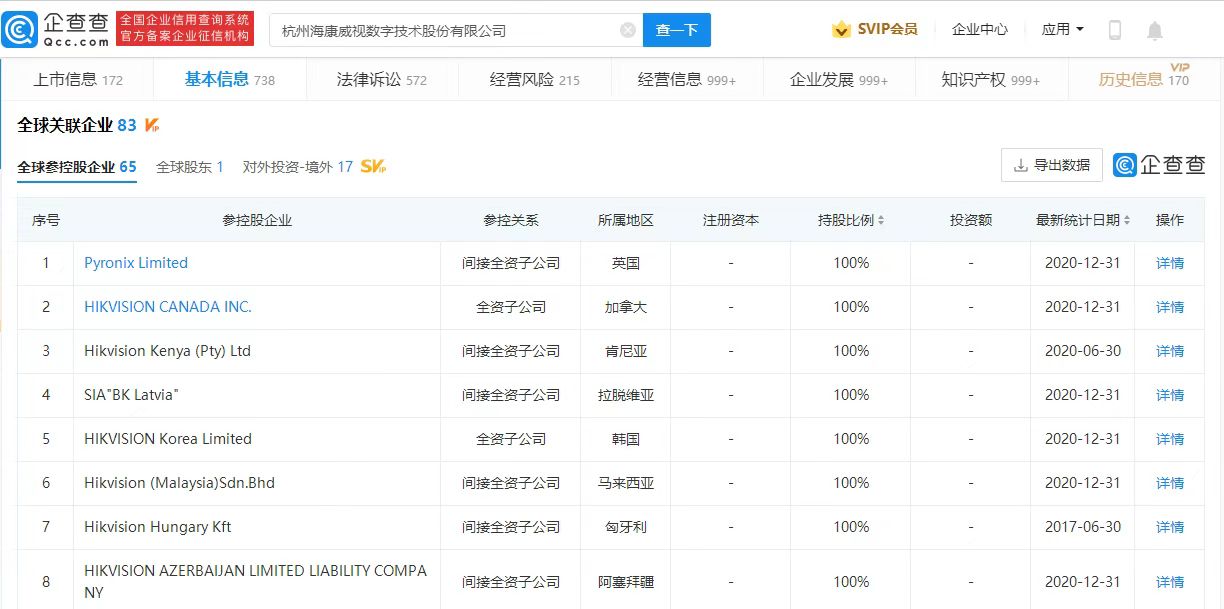Screen dimensions: 1224x609
Task: Click the SVIP crown icon
Action: coord(841,30)
